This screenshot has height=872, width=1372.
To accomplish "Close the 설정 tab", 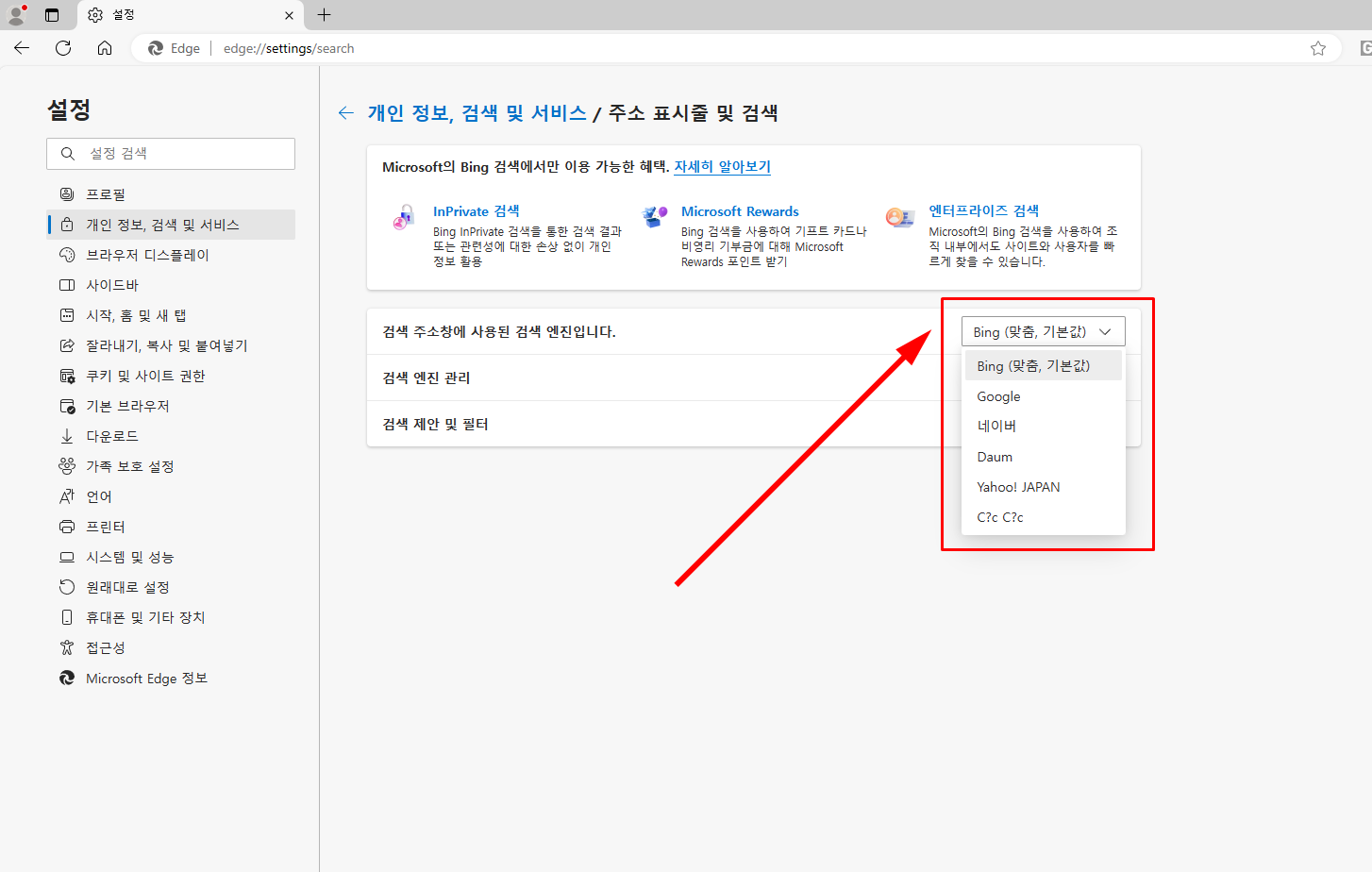I will click(x=289, y=15).
